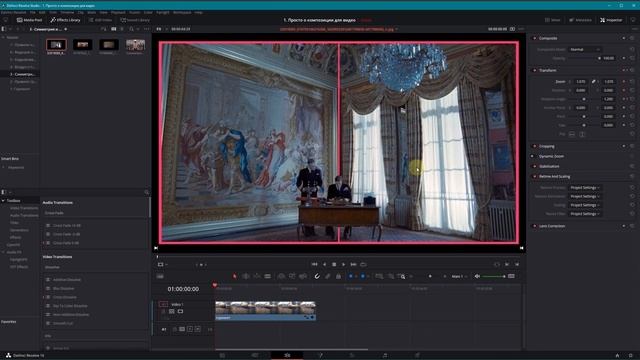Enable the Dynamic Zoom section toggle

(x=533, y=156)
